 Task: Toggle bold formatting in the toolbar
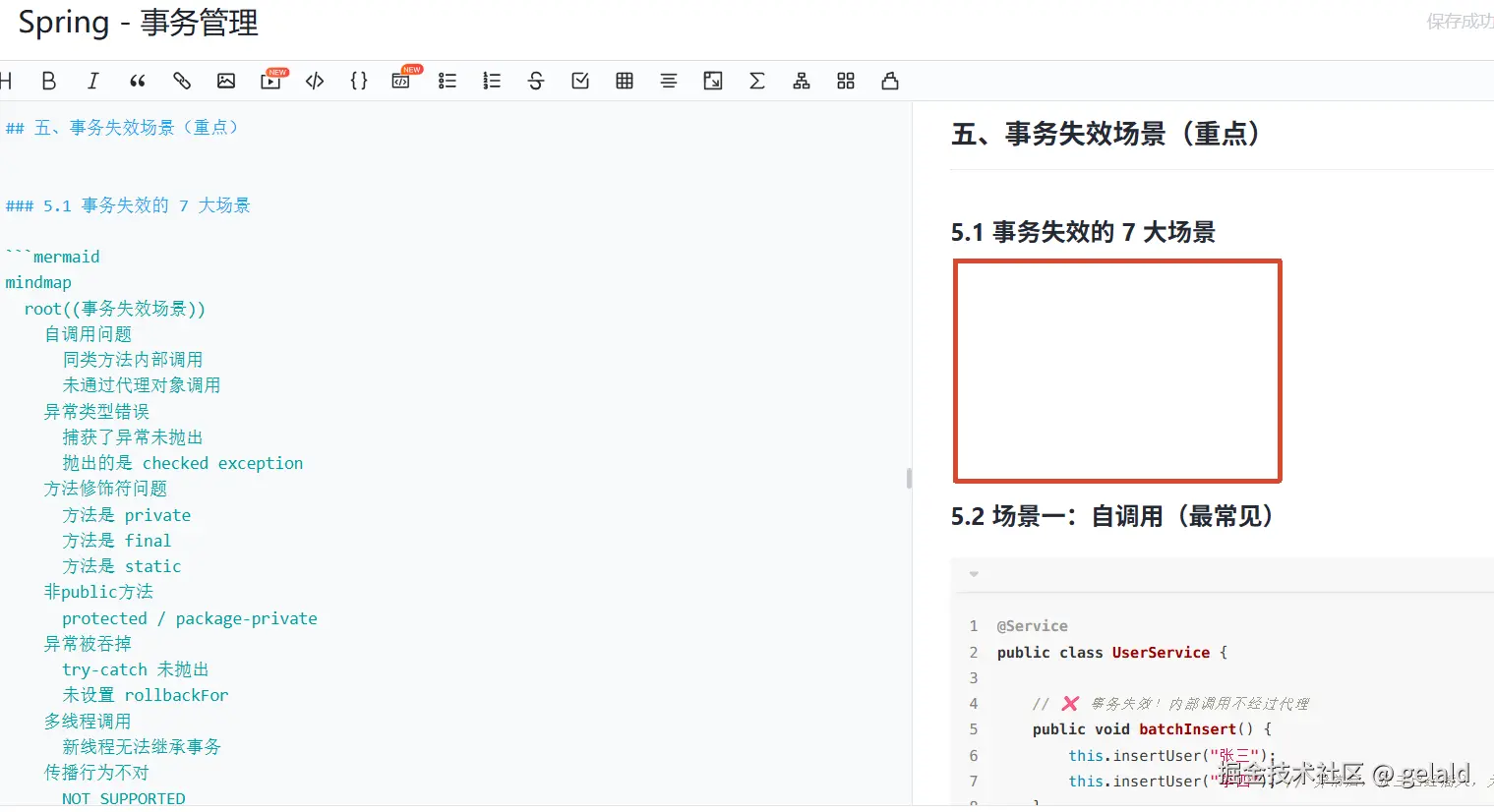pyautogui.click(x=49, y=81)
